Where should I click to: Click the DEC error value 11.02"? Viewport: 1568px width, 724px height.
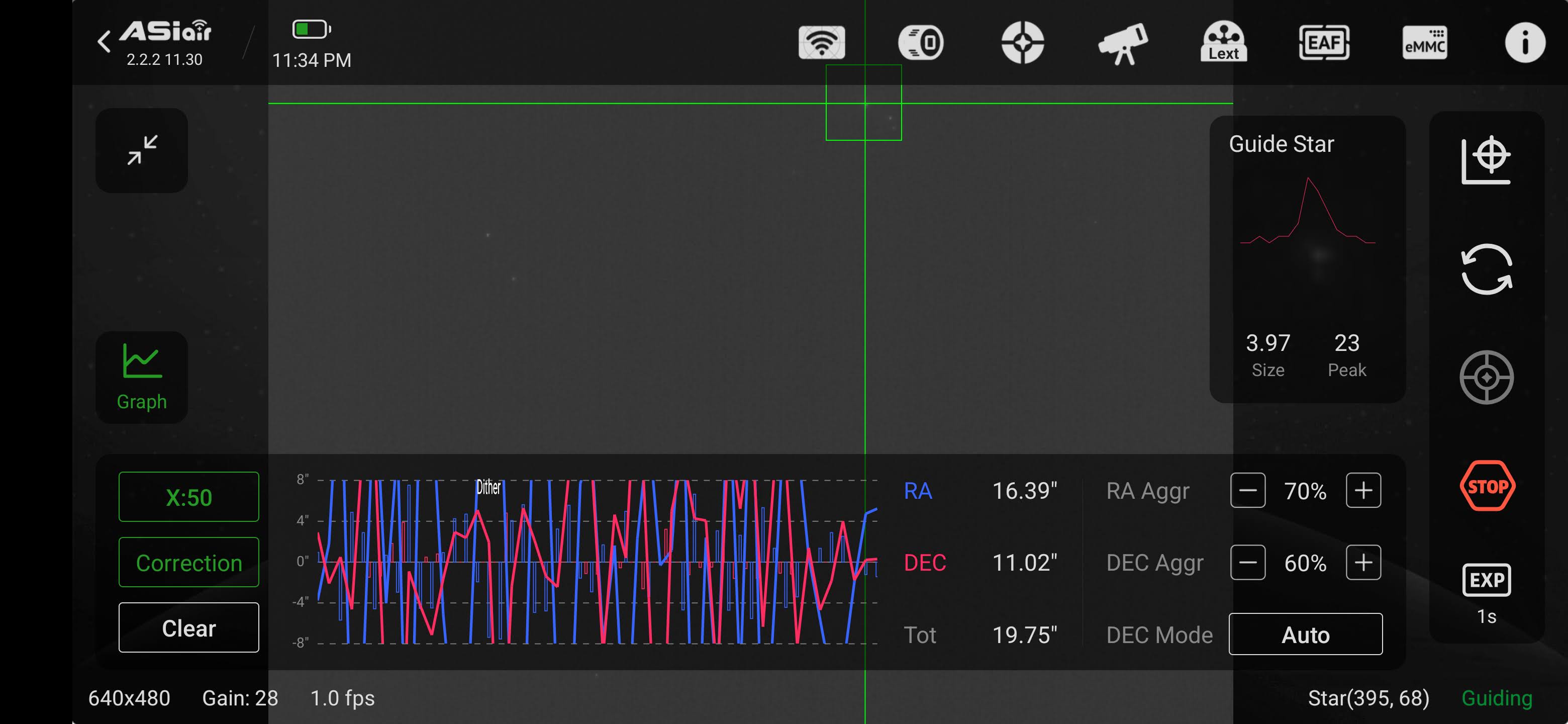pyautogui.click(x=1024, y=563)
